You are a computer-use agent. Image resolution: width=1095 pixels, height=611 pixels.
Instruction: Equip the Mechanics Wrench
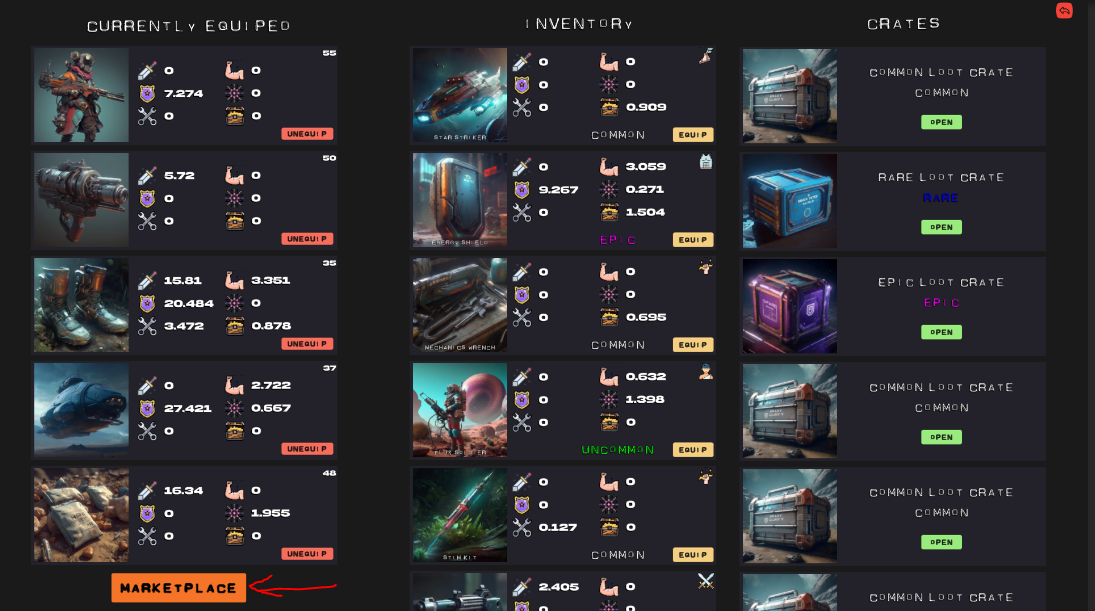693,344
